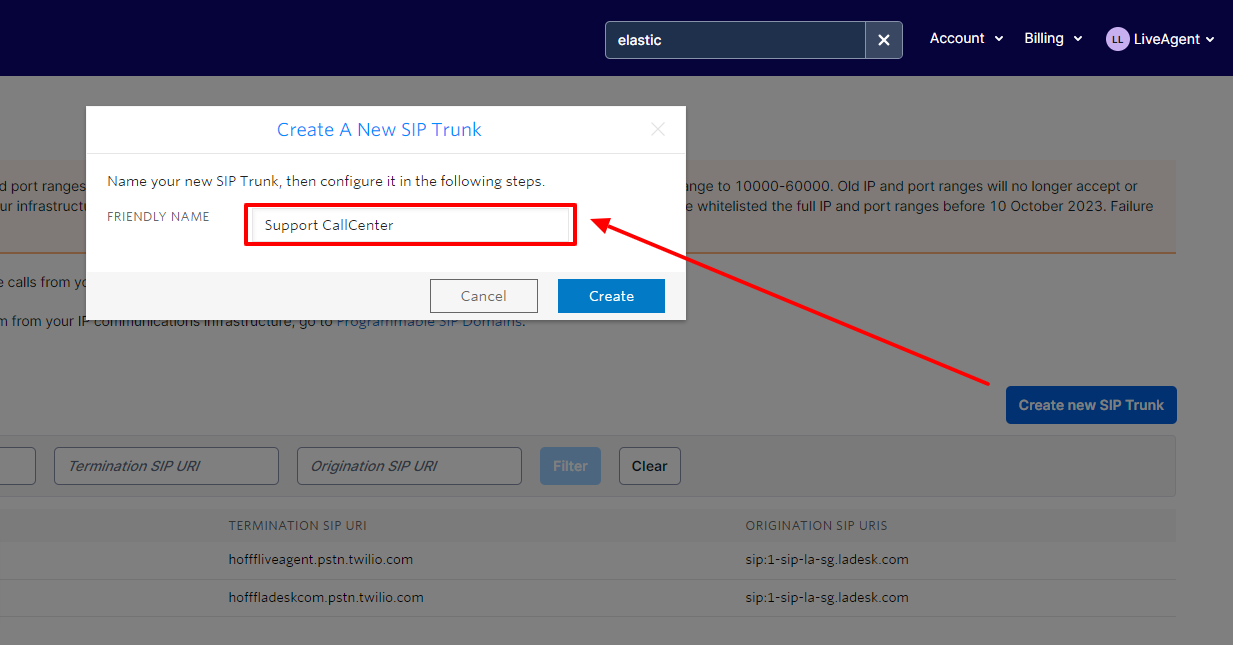Select hoffladeskcom.pstn.twilio.com trunk entry

[x=325, y=597]
